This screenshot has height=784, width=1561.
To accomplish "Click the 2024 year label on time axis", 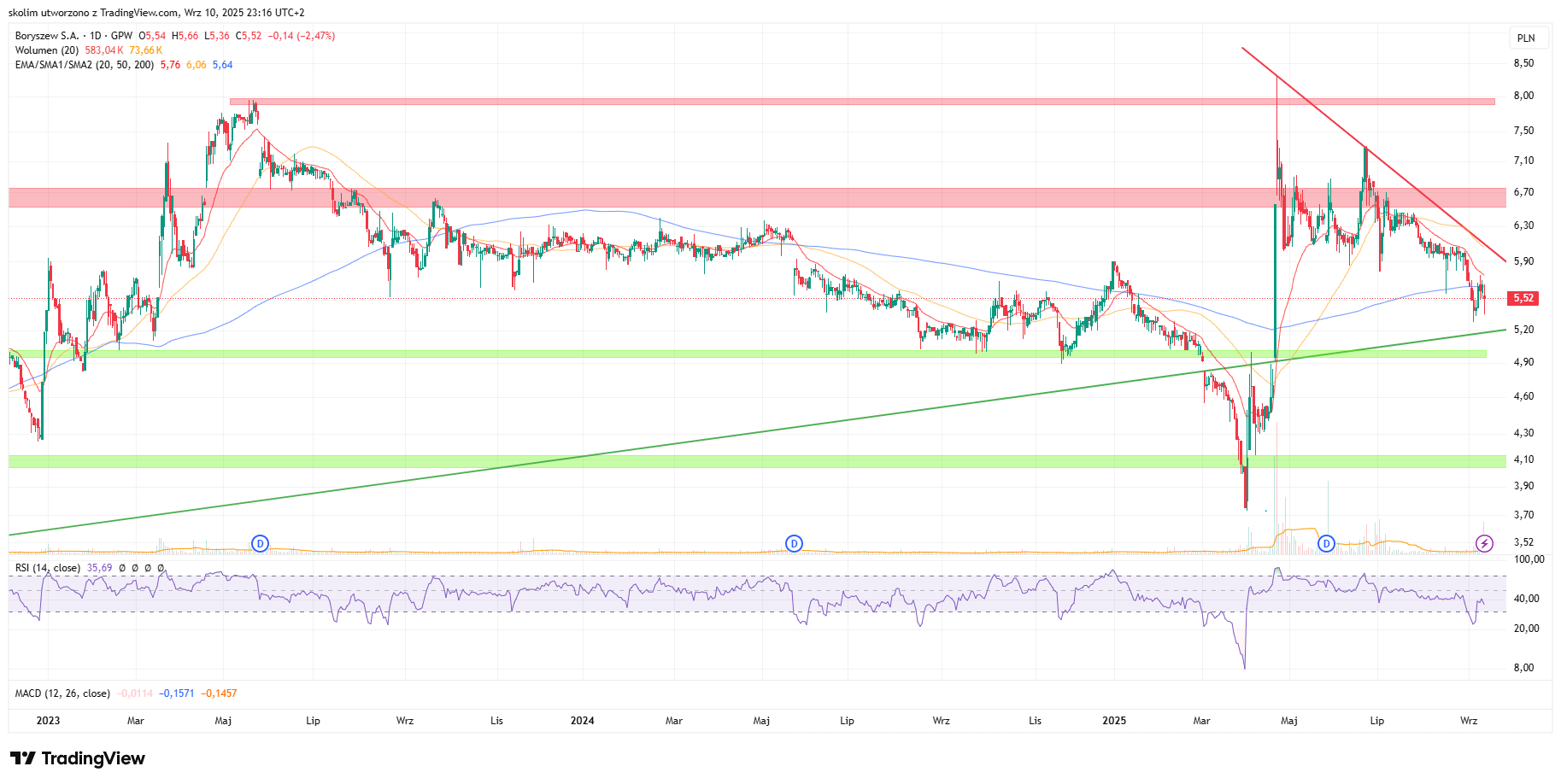I will (x=582, y=721).
